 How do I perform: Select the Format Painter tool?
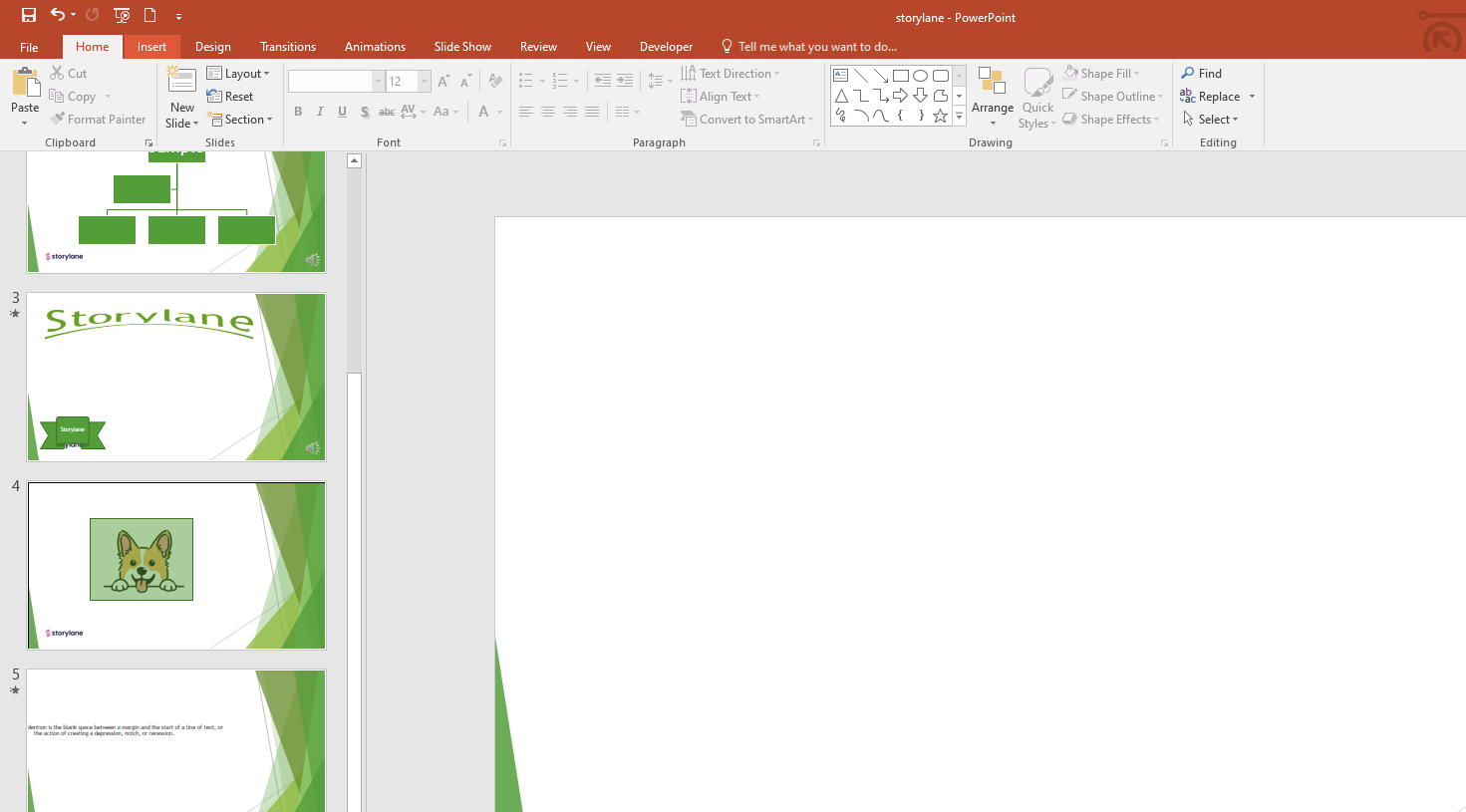[x=99, y=120]
